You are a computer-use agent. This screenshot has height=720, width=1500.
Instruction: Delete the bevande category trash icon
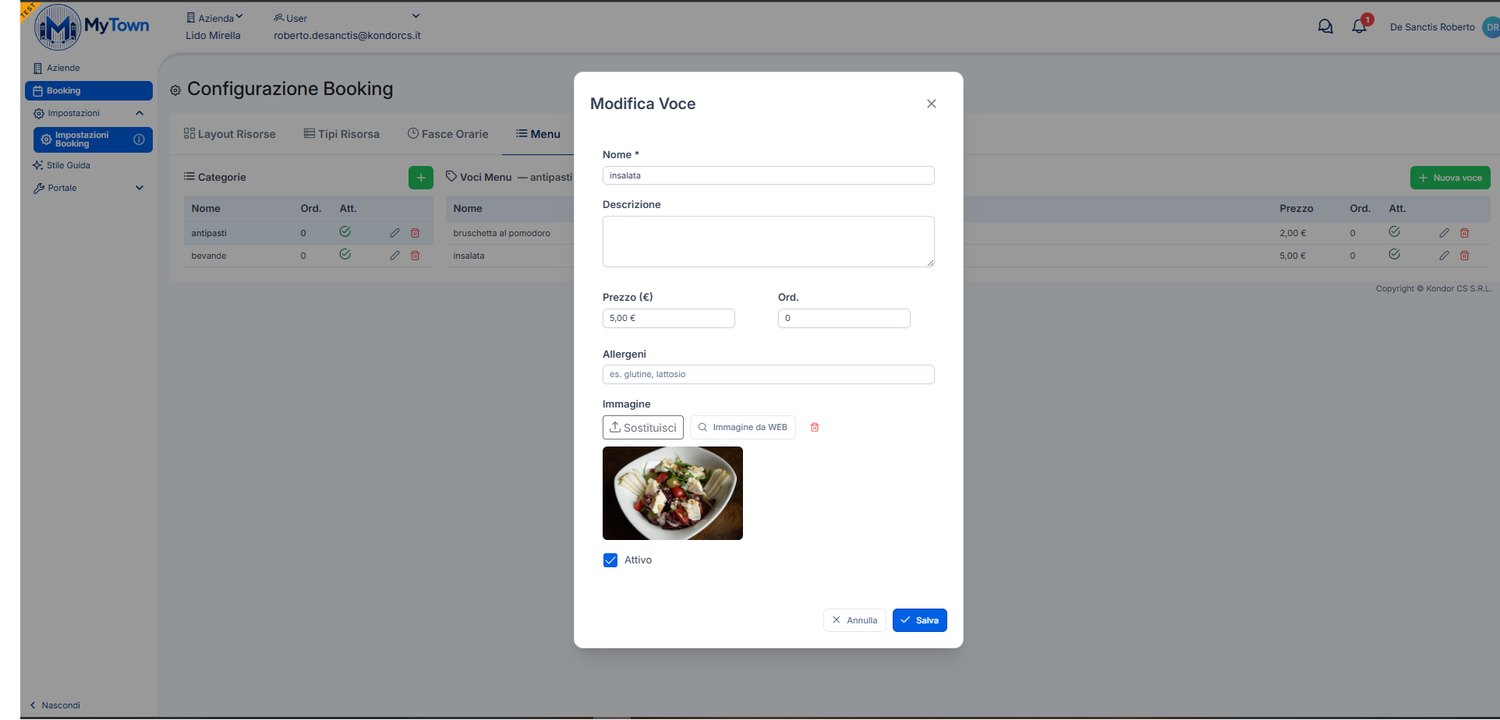[x=415, y=255]
